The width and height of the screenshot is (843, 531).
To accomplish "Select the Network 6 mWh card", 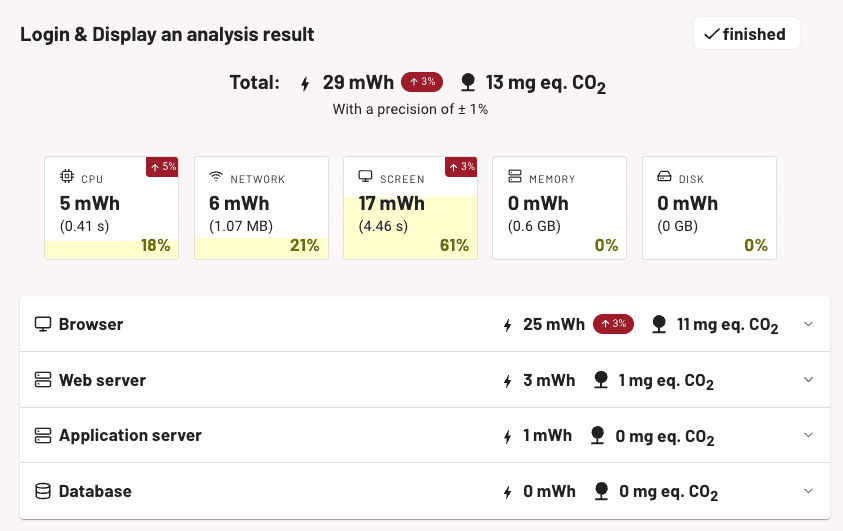I will point(261,208).
